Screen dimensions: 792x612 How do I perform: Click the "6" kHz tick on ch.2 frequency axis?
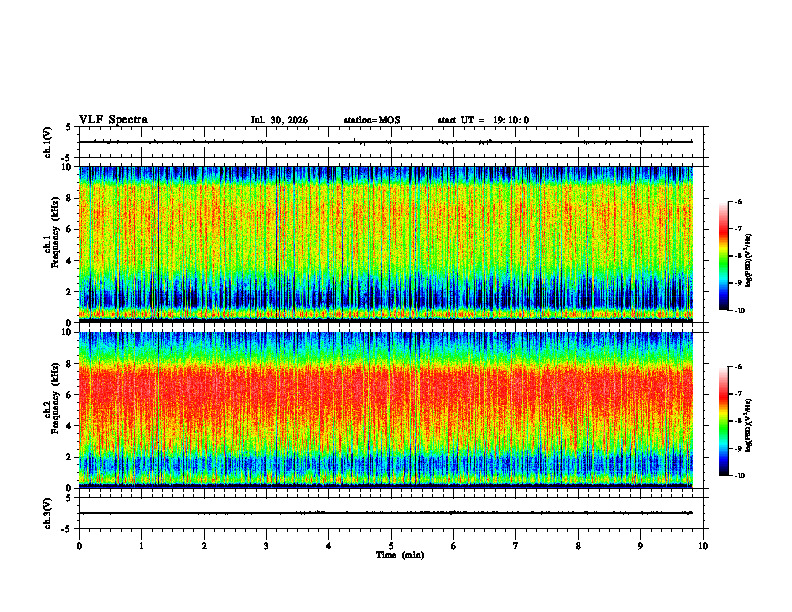[x=70, y=395]
